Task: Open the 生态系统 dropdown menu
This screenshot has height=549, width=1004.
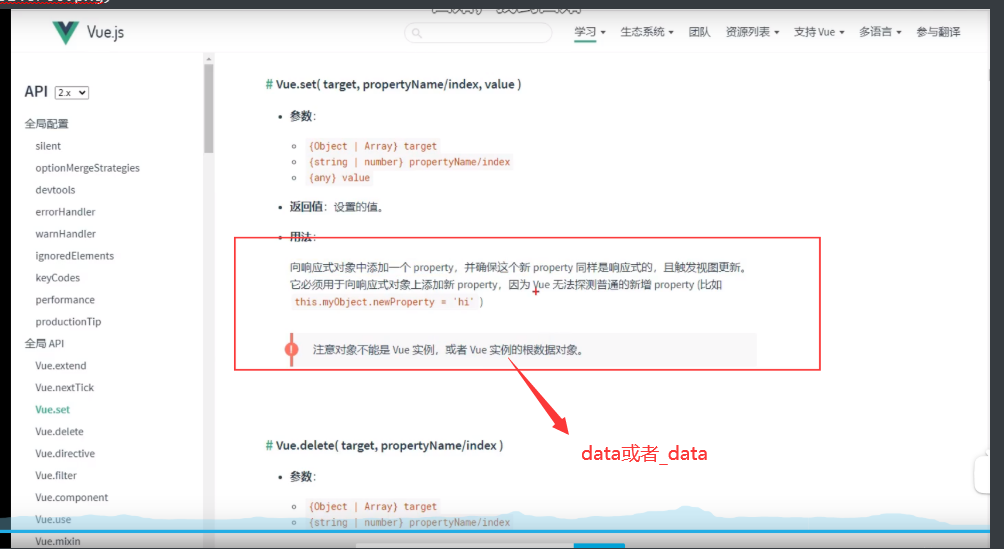Action: pos(647,32)
